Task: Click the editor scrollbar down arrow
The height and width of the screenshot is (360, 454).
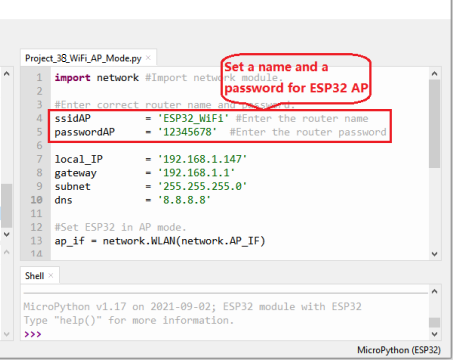Action: 434,254
